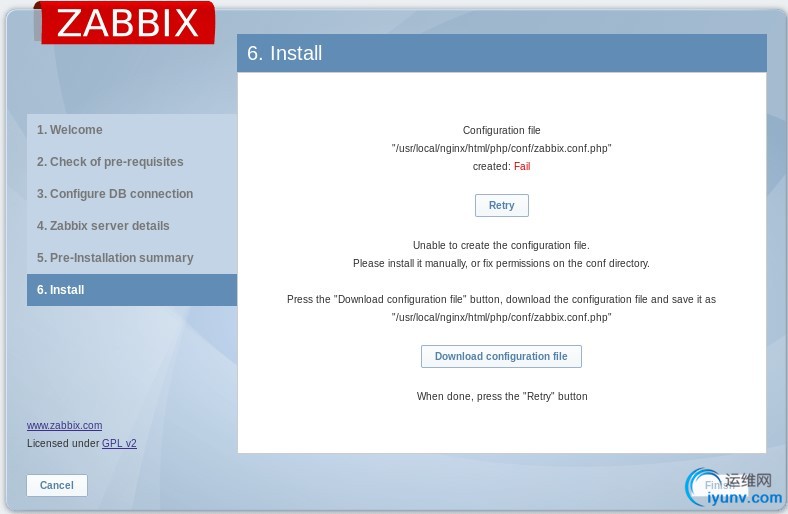This screenshot has width=788, height=514.
Task: Select step 6. Install in sidebar
Action: [132, 290]
